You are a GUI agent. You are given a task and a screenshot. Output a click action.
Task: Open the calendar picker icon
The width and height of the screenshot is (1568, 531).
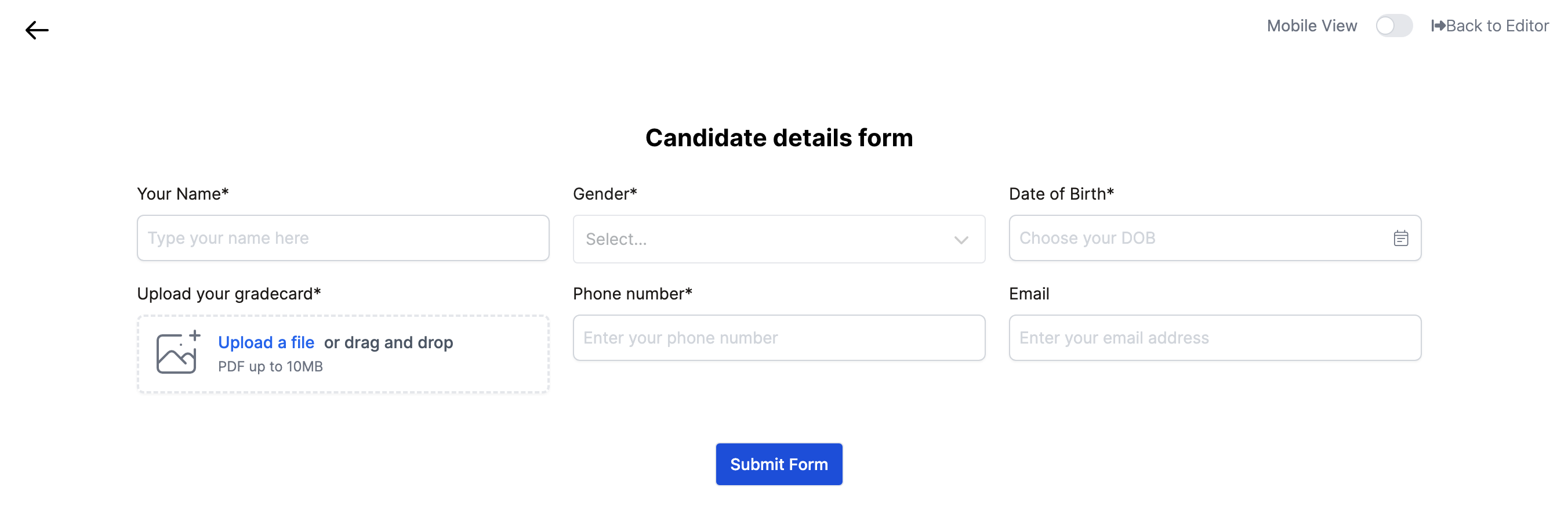point(1400,238)
